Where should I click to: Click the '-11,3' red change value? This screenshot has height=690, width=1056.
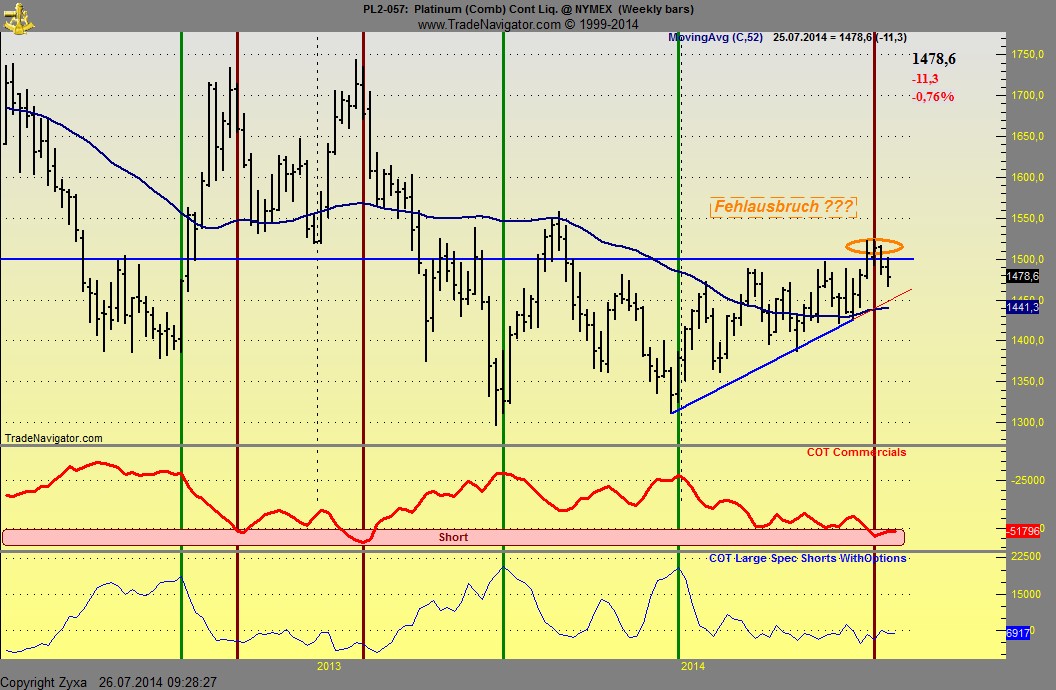(925, 79)
